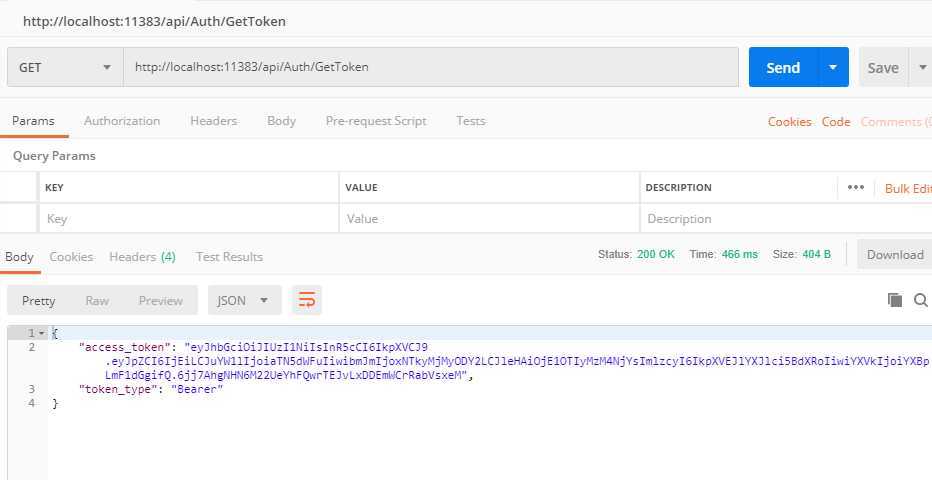Focus the request URL input field

(431, 67)
